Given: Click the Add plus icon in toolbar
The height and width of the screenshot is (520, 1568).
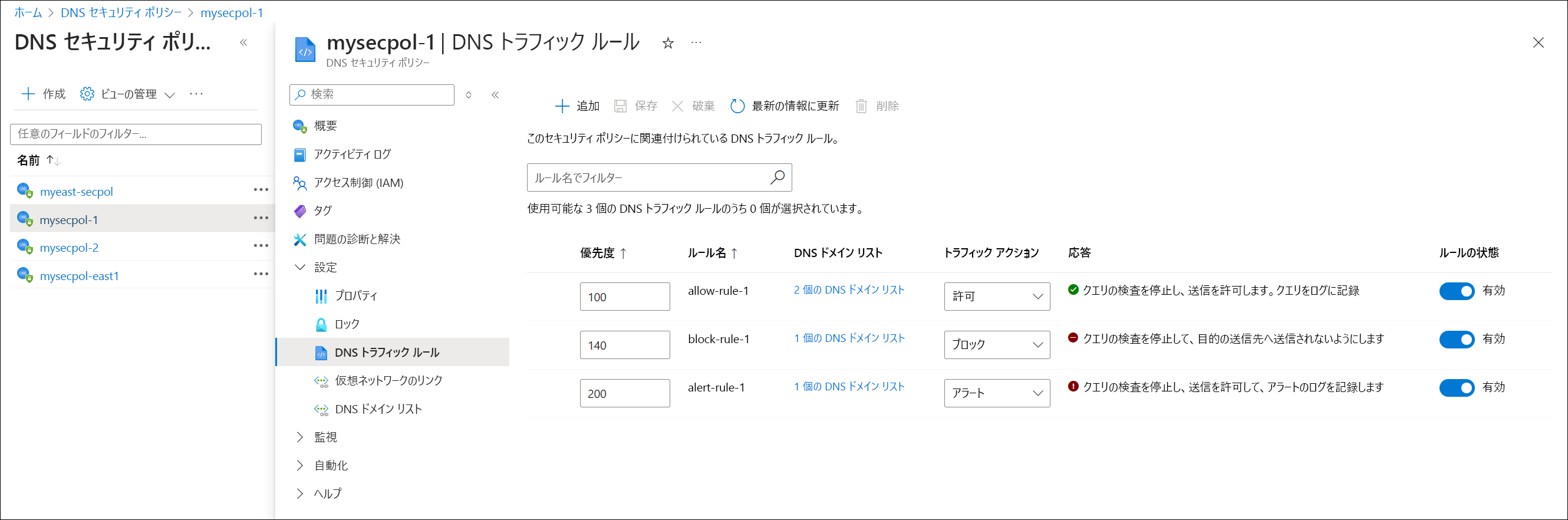Looking at the screenshot, I should 562,106.
